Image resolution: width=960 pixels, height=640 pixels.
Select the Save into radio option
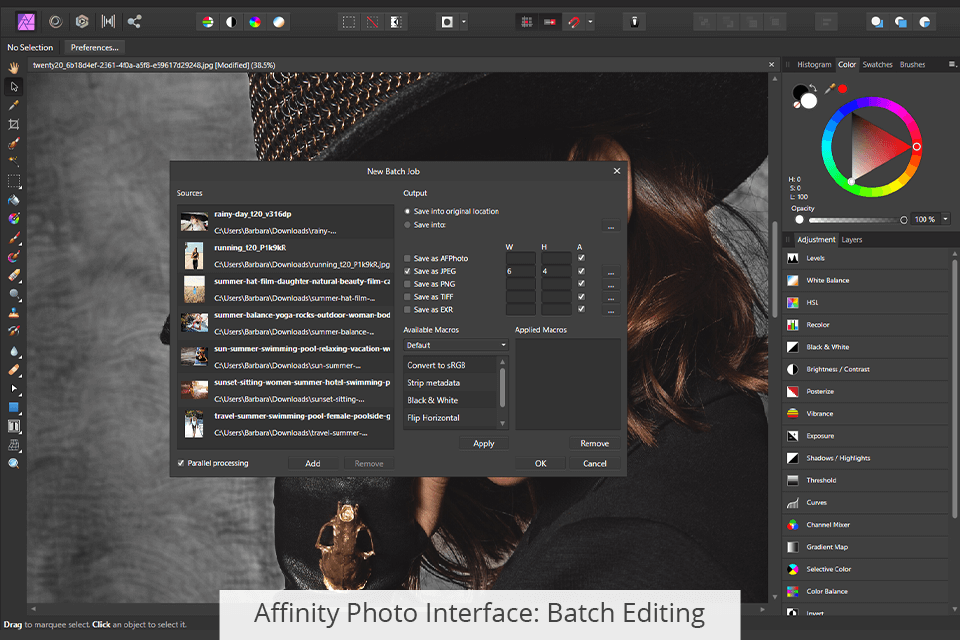407,225
